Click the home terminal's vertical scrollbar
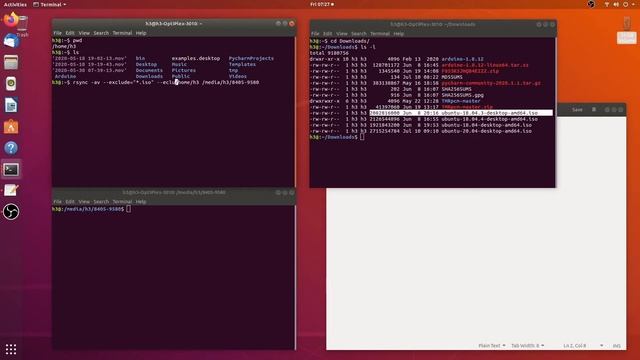640x360 pixels. click(295, 112)
